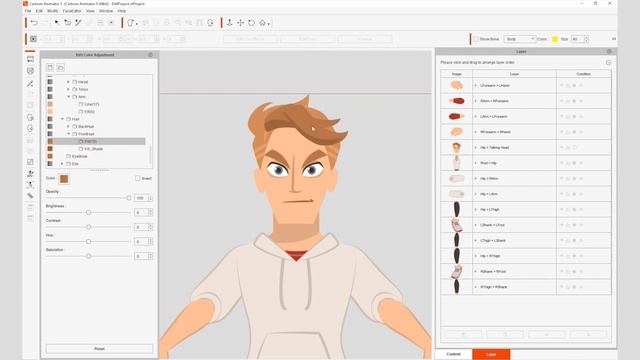This screenshot has height=360, width=640.
Task: Collapse the Arm folder in the tree
Action: [x=69, y=97]
